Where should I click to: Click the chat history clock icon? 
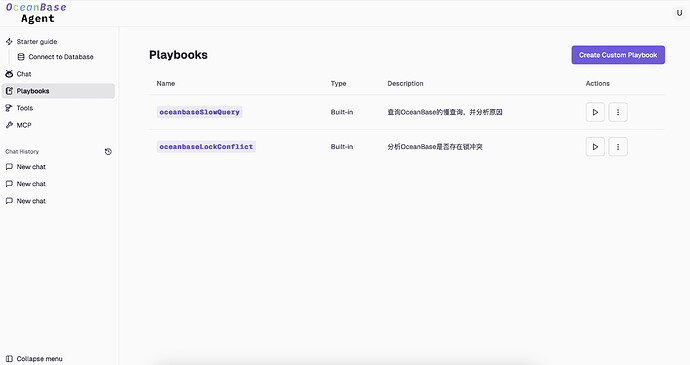pos(108,151)
